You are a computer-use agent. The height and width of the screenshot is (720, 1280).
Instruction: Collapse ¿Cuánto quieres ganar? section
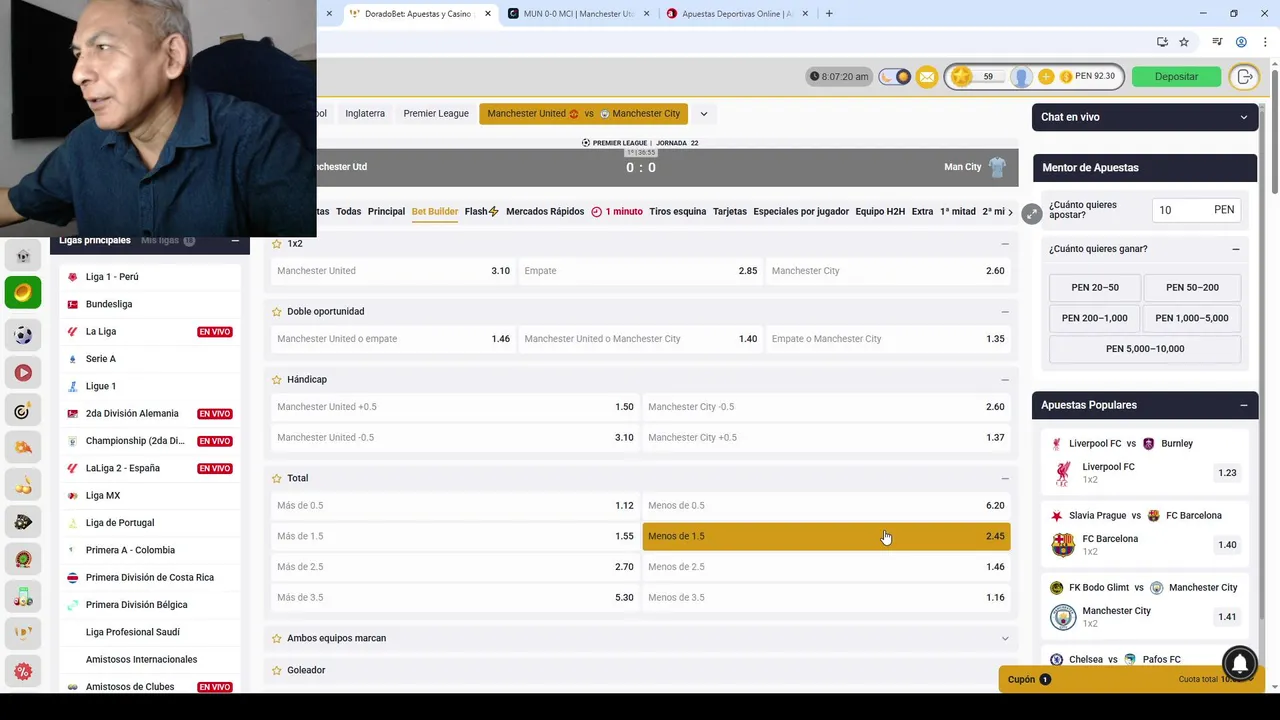1236,249
